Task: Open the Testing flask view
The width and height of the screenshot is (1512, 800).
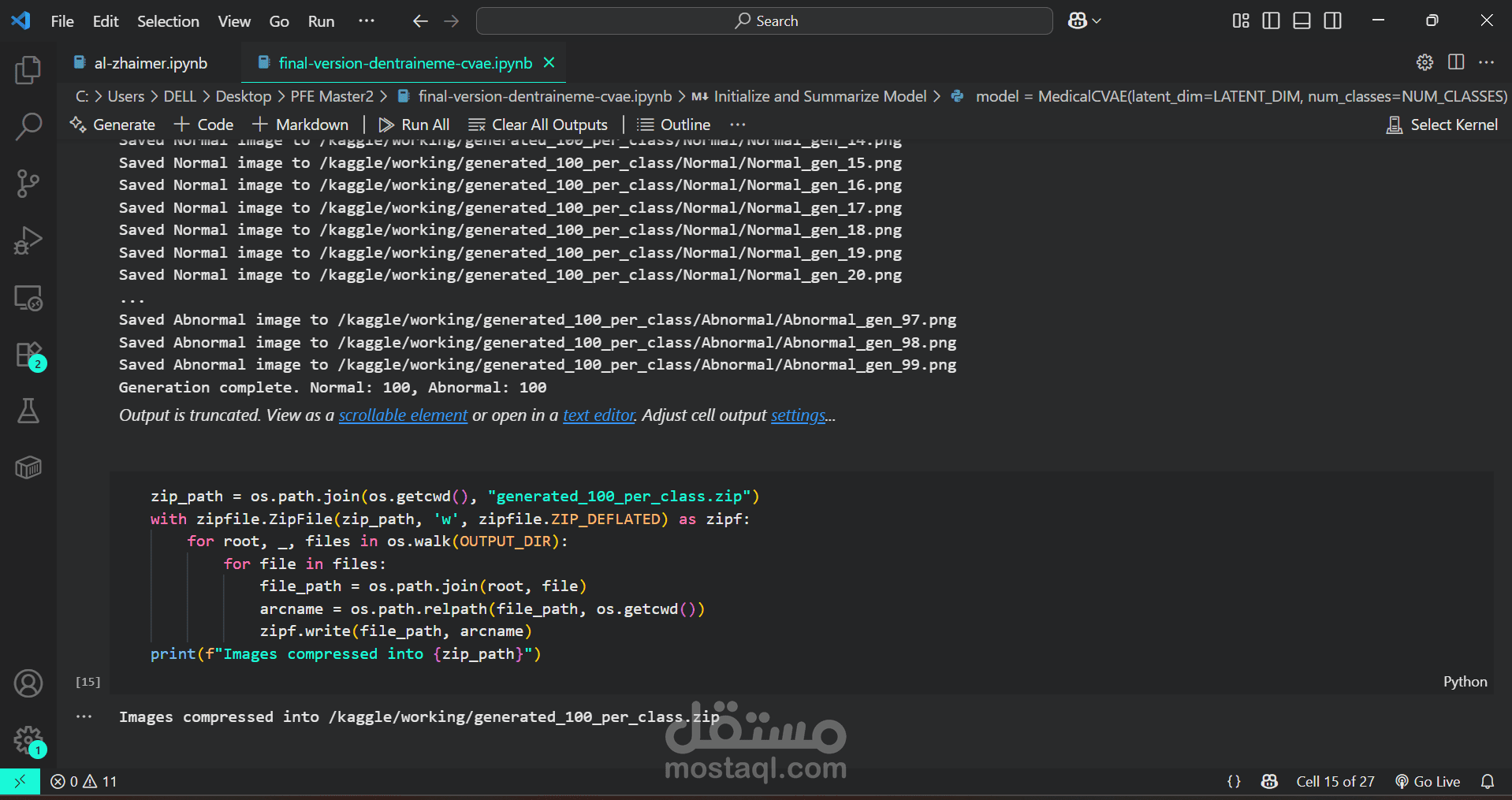Action: [28, 411]
